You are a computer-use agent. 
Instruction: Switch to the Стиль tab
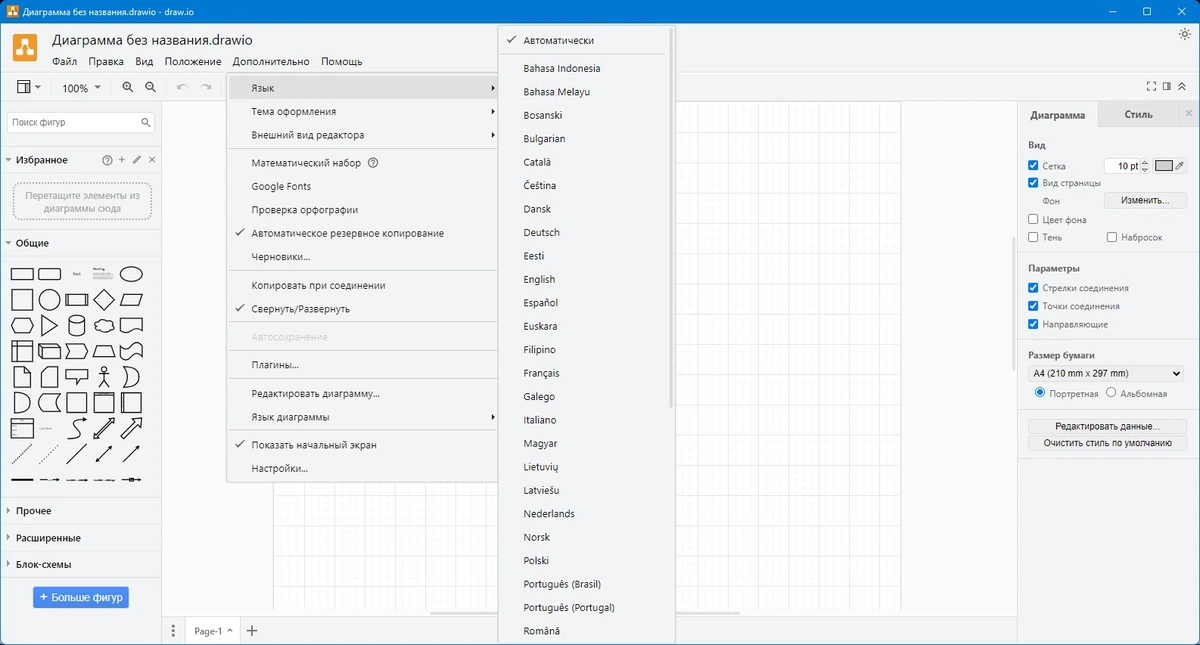pos(1138,114)
